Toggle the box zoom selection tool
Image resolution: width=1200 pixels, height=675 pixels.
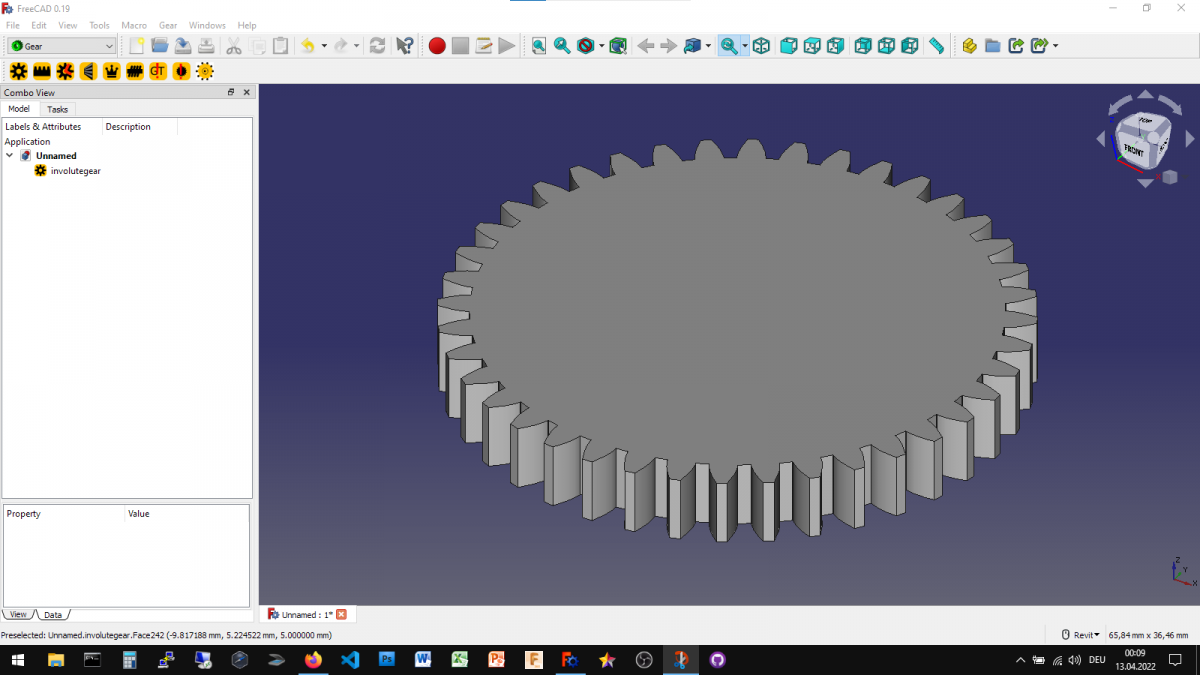tap(731, 45)
